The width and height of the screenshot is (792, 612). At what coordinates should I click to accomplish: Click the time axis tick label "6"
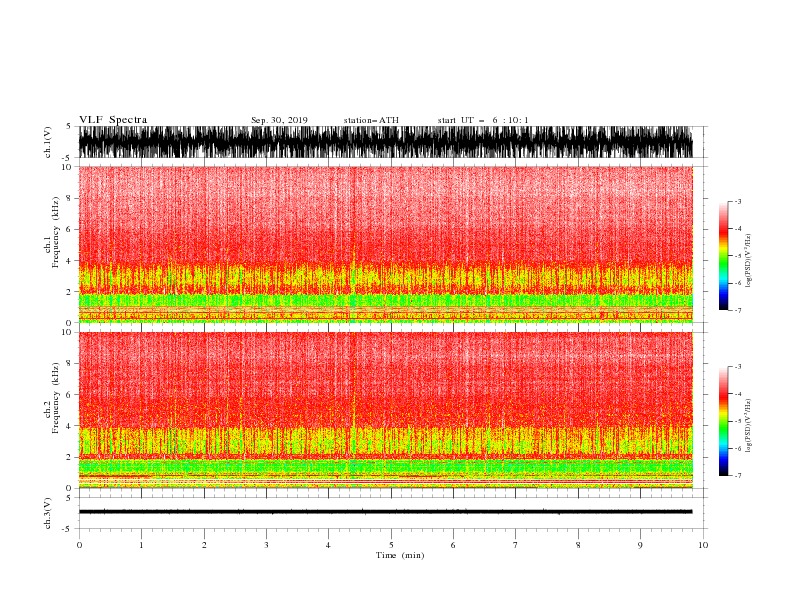pyautogui.click(x=453, y=545)
